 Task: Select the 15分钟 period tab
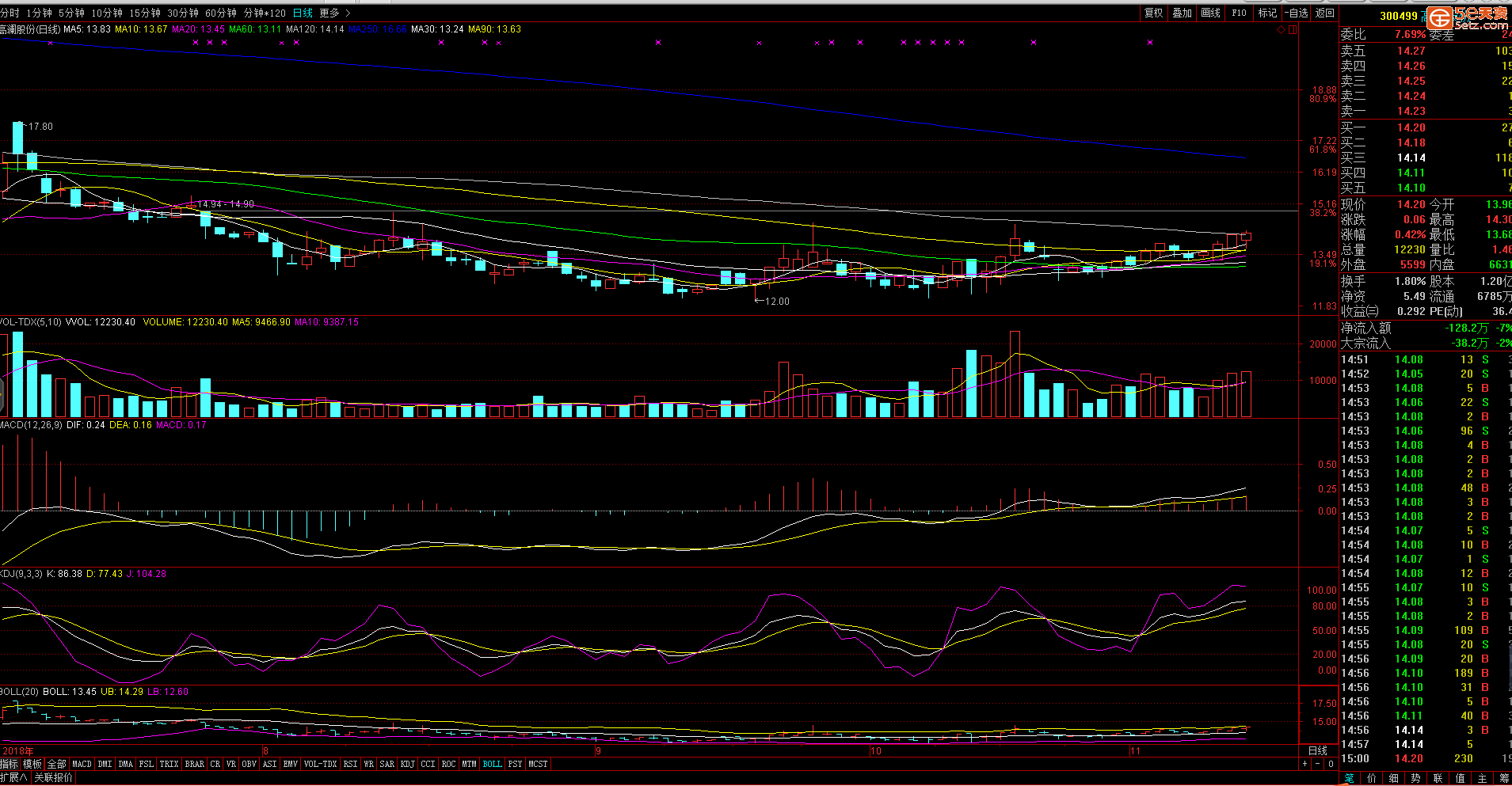pyautogui.click(x=145, y=13)
